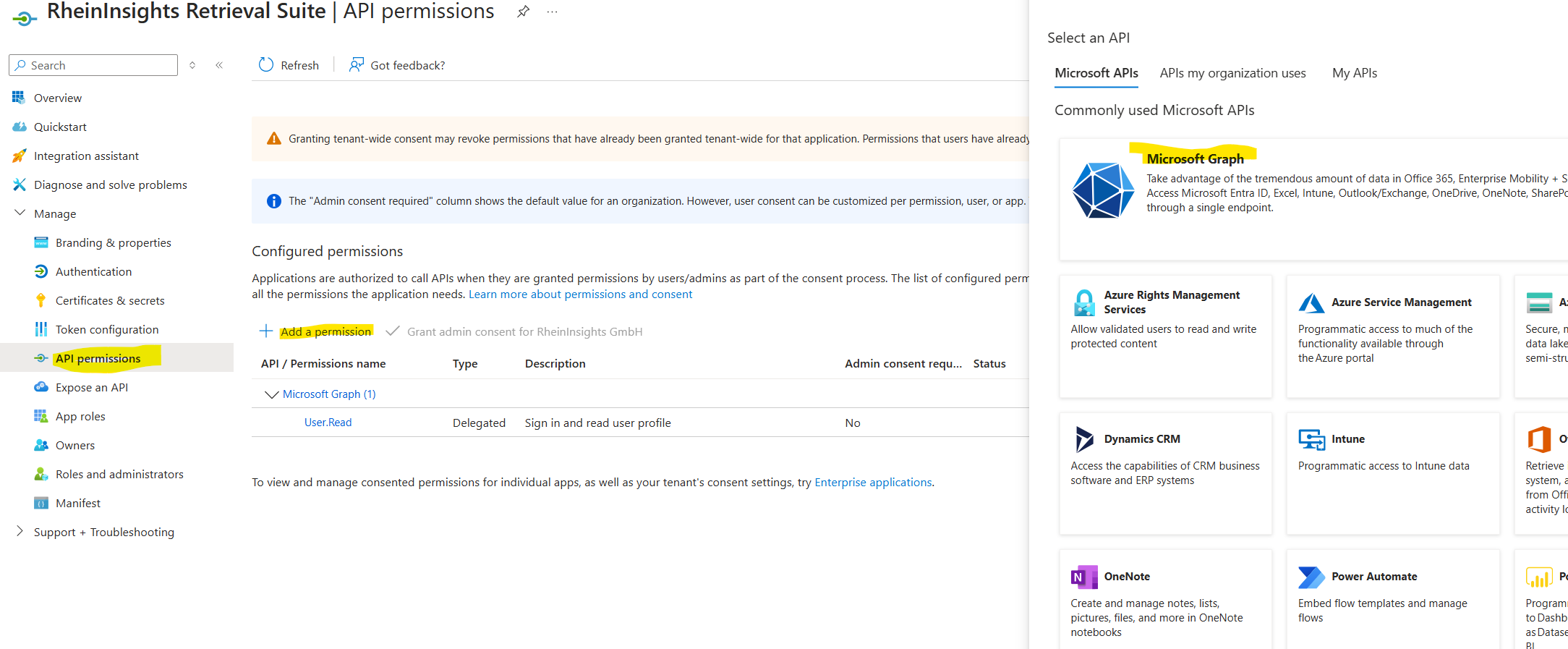Click the Certificates & secrets key icon
Image resolution: width=1568 pixels, height=649 pixels.
coord(41,300)
